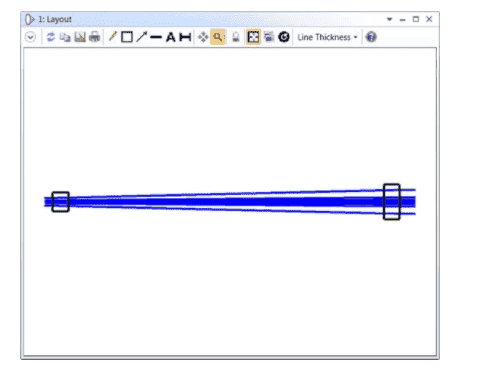Image resolution: width=486 pixels, height=374 pixels.
Task: Toggle the zoom magnifier tool
Action: (218, 37)
